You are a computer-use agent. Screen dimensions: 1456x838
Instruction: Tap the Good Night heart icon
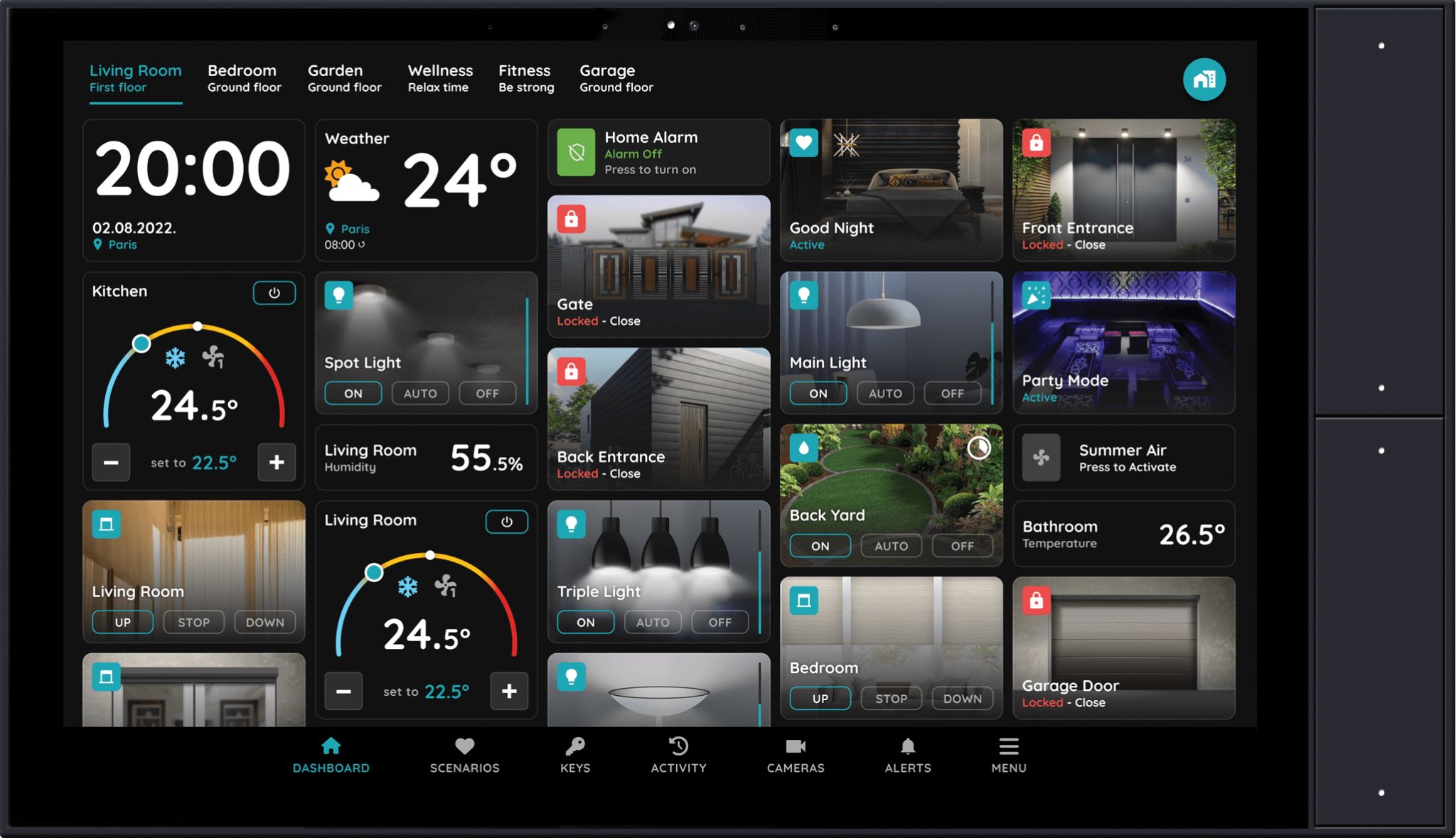pos(803,142)
